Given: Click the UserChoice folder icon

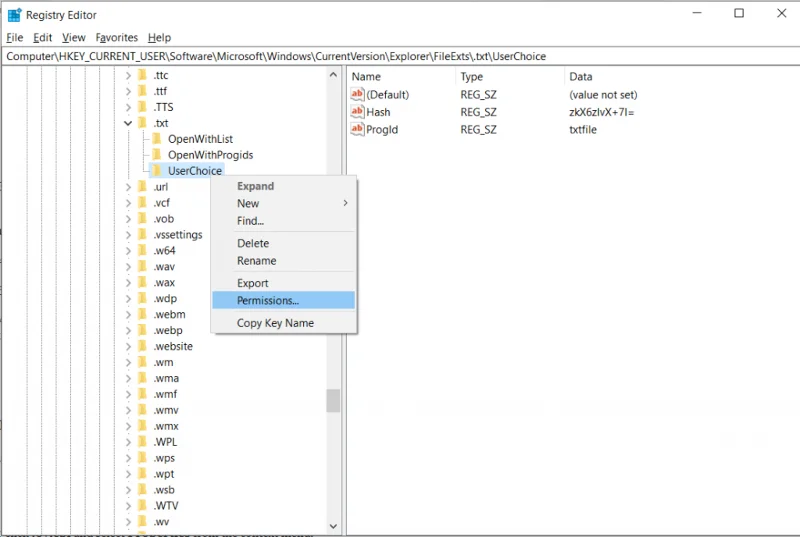Looking at the screenshot, I should [157, 170].
